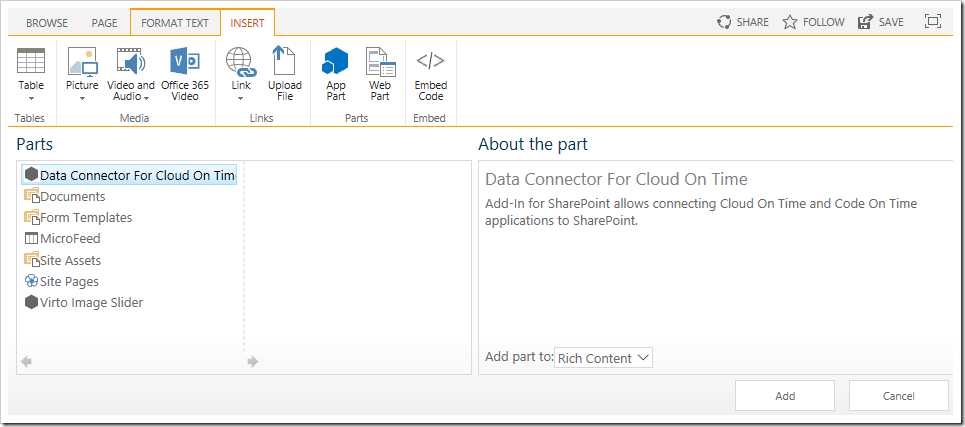Click the Add button
The height and width of the screenshot is (427, 965).
785,396
